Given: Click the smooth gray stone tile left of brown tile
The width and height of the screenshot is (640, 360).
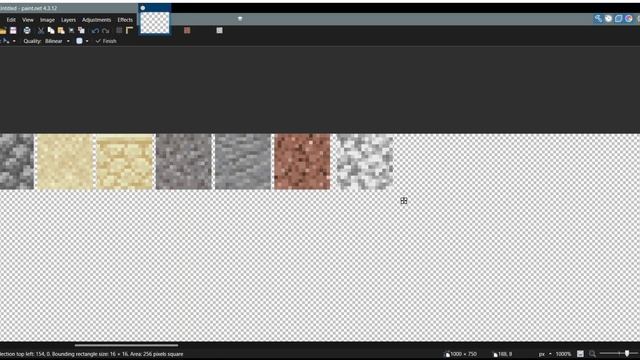Looking at the screenshot, I should [x=243, y=162].
